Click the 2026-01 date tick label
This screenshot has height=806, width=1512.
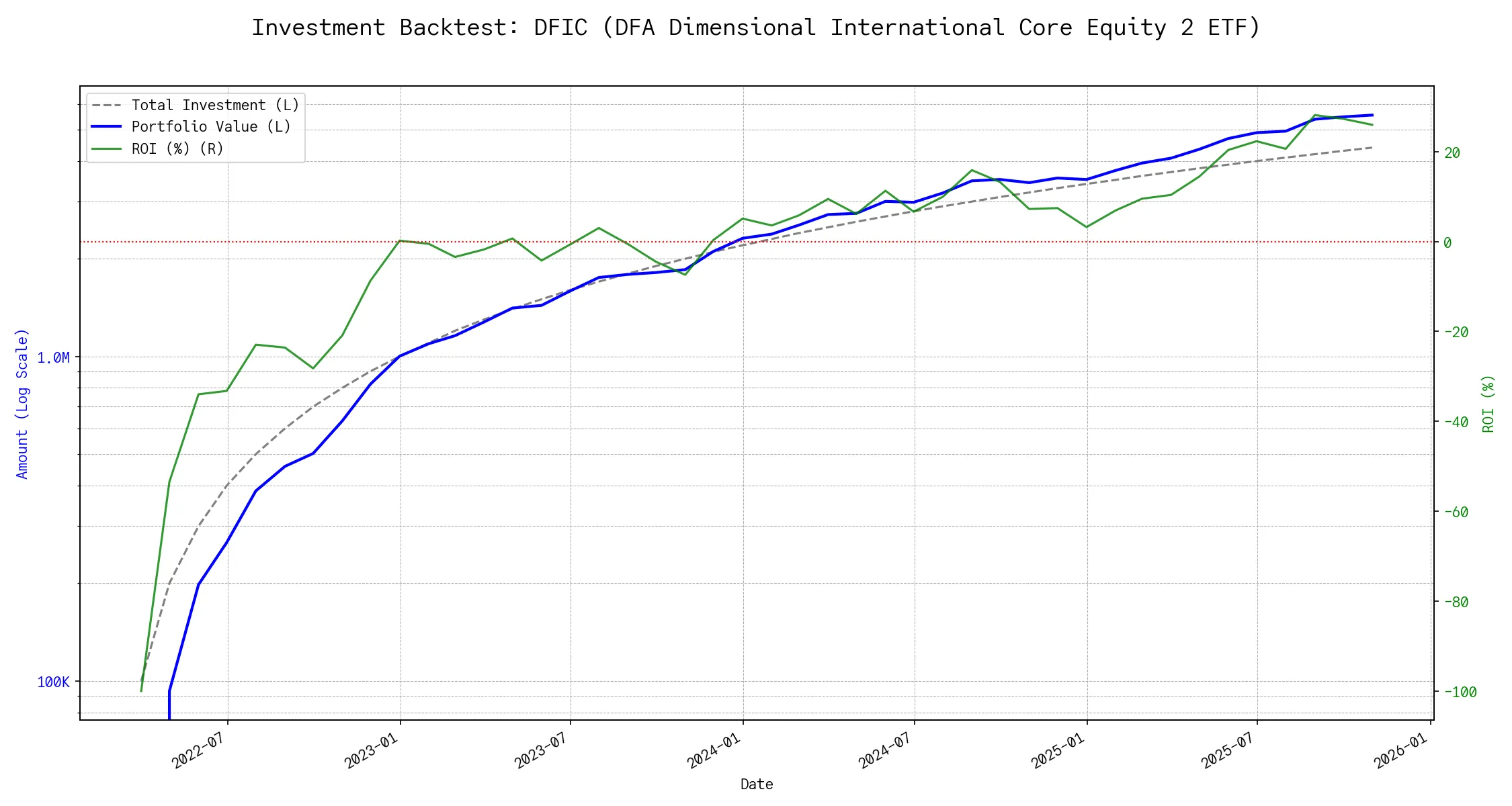click(x=1400, y=750)
